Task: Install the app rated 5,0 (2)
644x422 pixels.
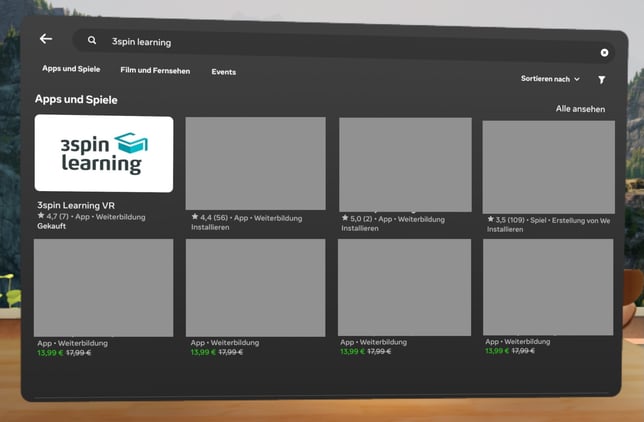Action: (x=360, y=228)
